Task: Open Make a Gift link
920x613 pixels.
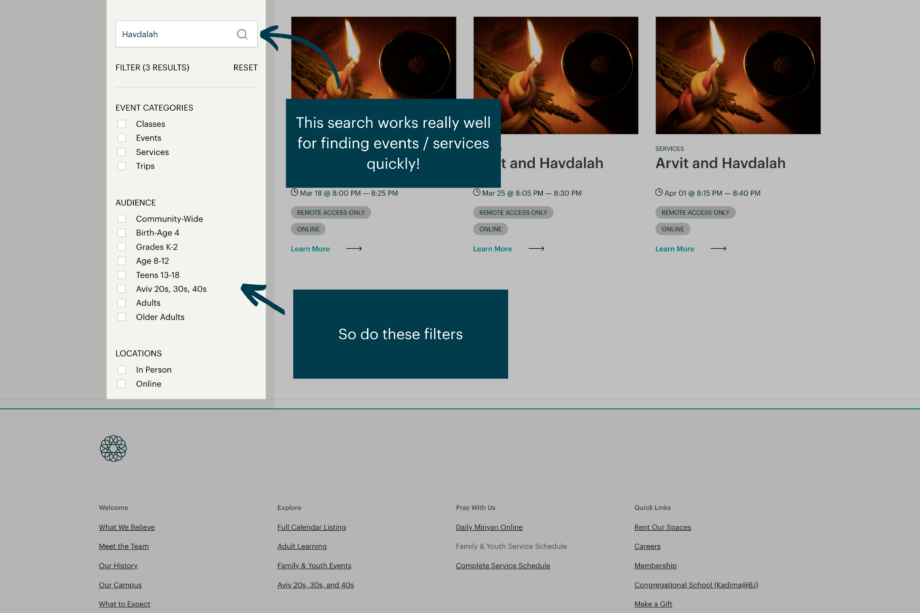Action: (653, 604)
